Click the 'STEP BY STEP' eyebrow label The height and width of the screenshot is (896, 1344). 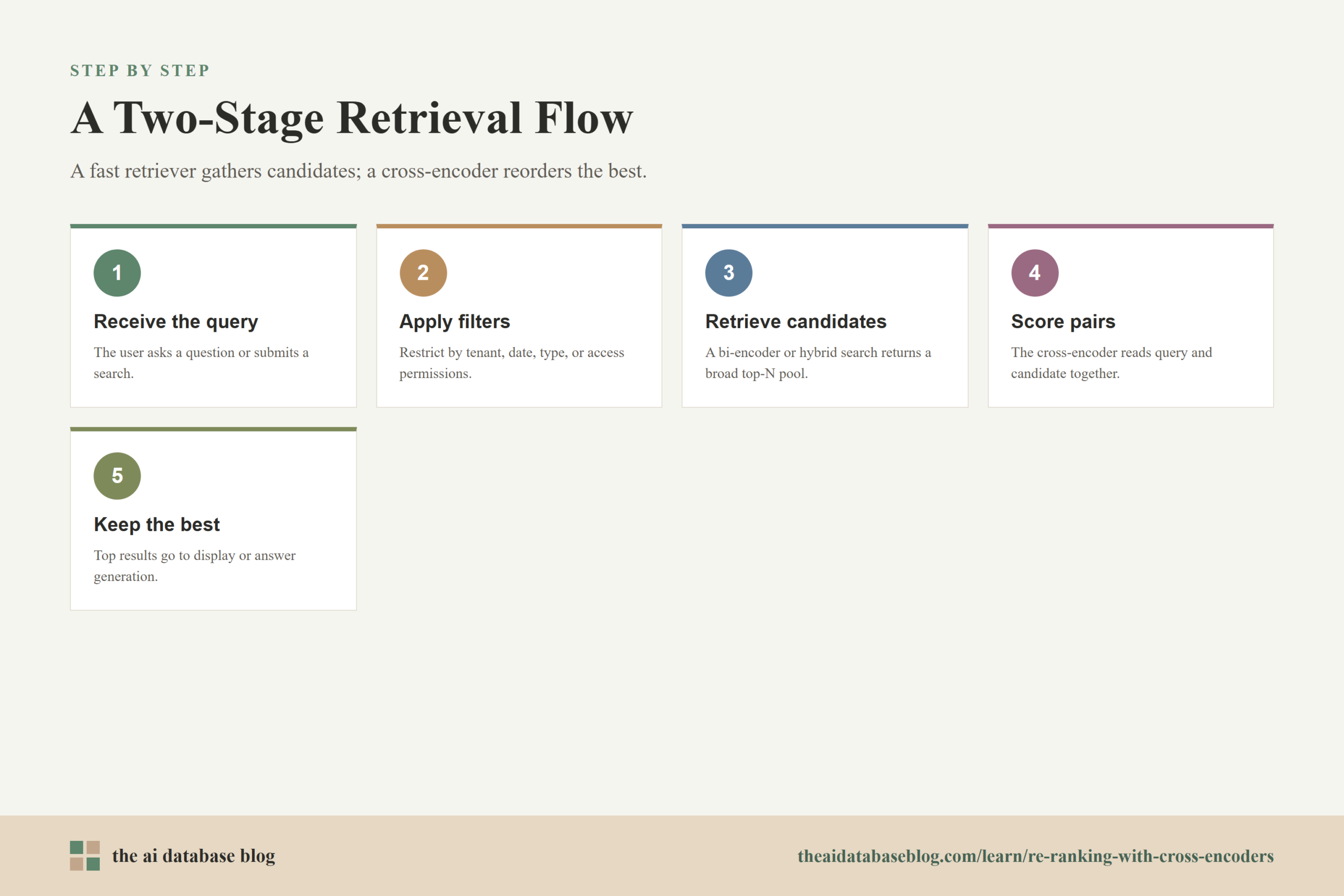coord(140,70)
